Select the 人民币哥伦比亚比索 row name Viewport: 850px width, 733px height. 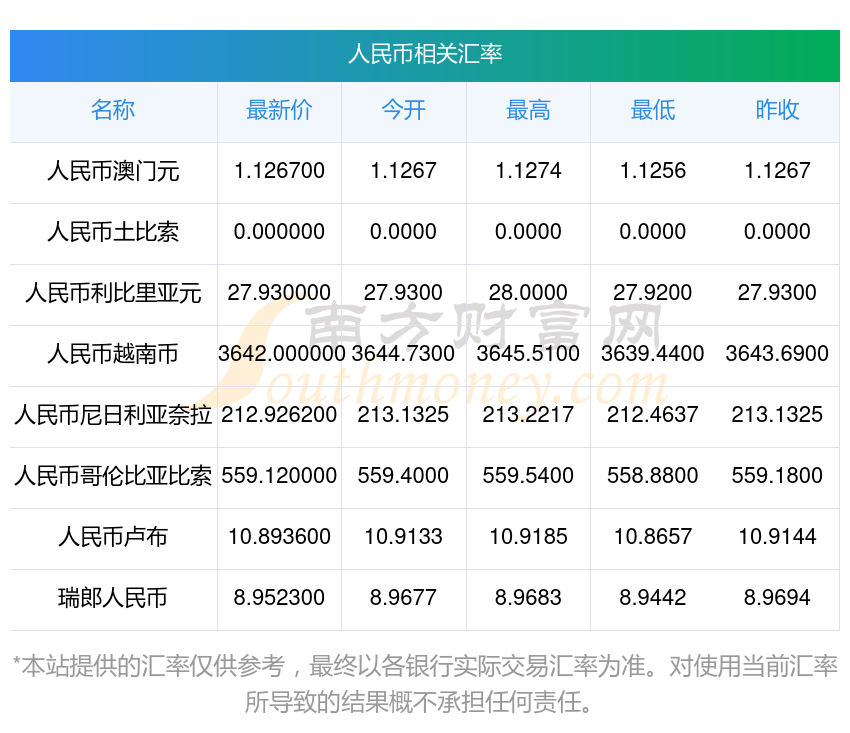coord(113,475)
